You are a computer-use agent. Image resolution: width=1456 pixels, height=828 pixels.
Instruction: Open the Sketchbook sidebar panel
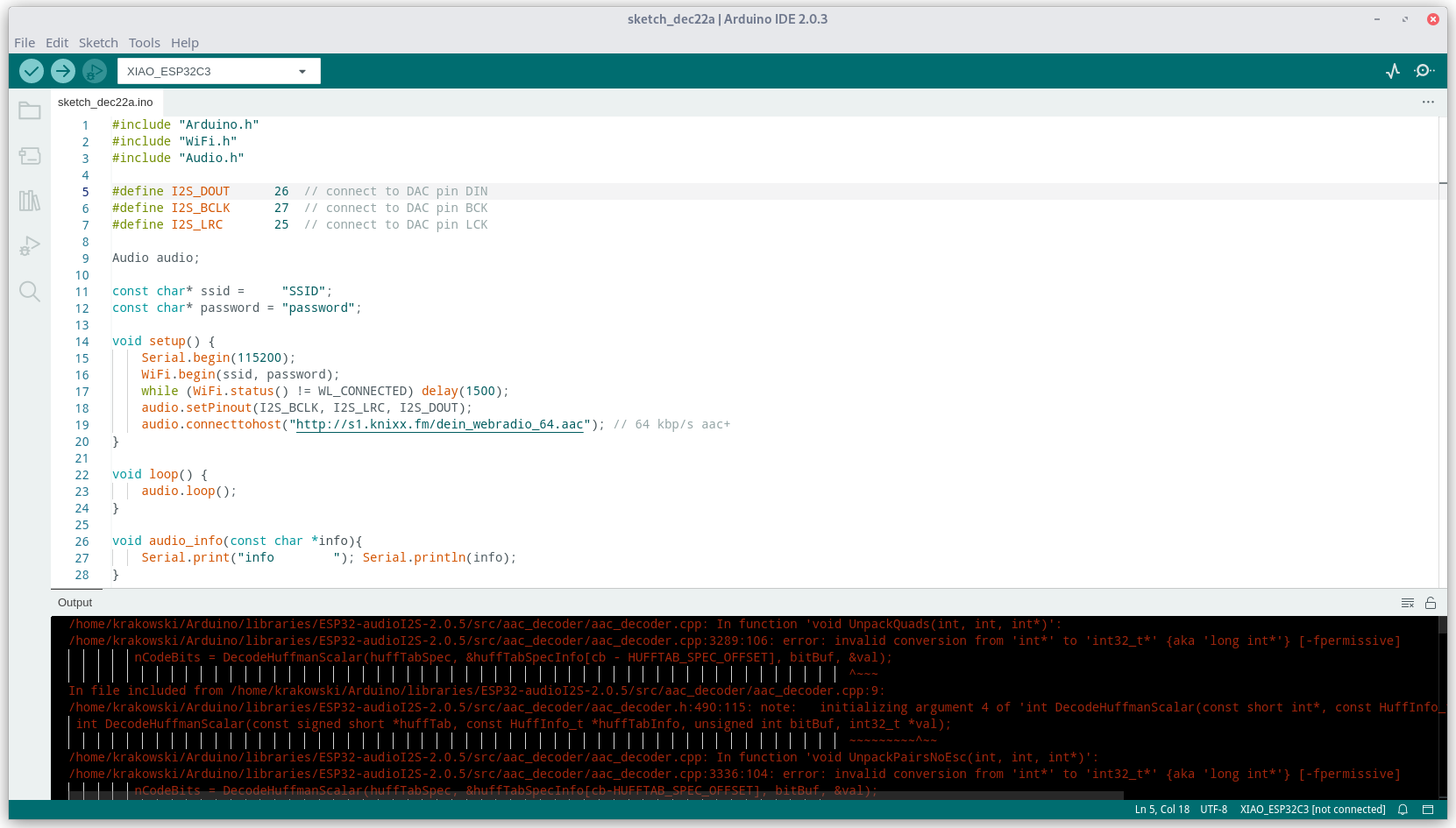click(x=29, y=110)
